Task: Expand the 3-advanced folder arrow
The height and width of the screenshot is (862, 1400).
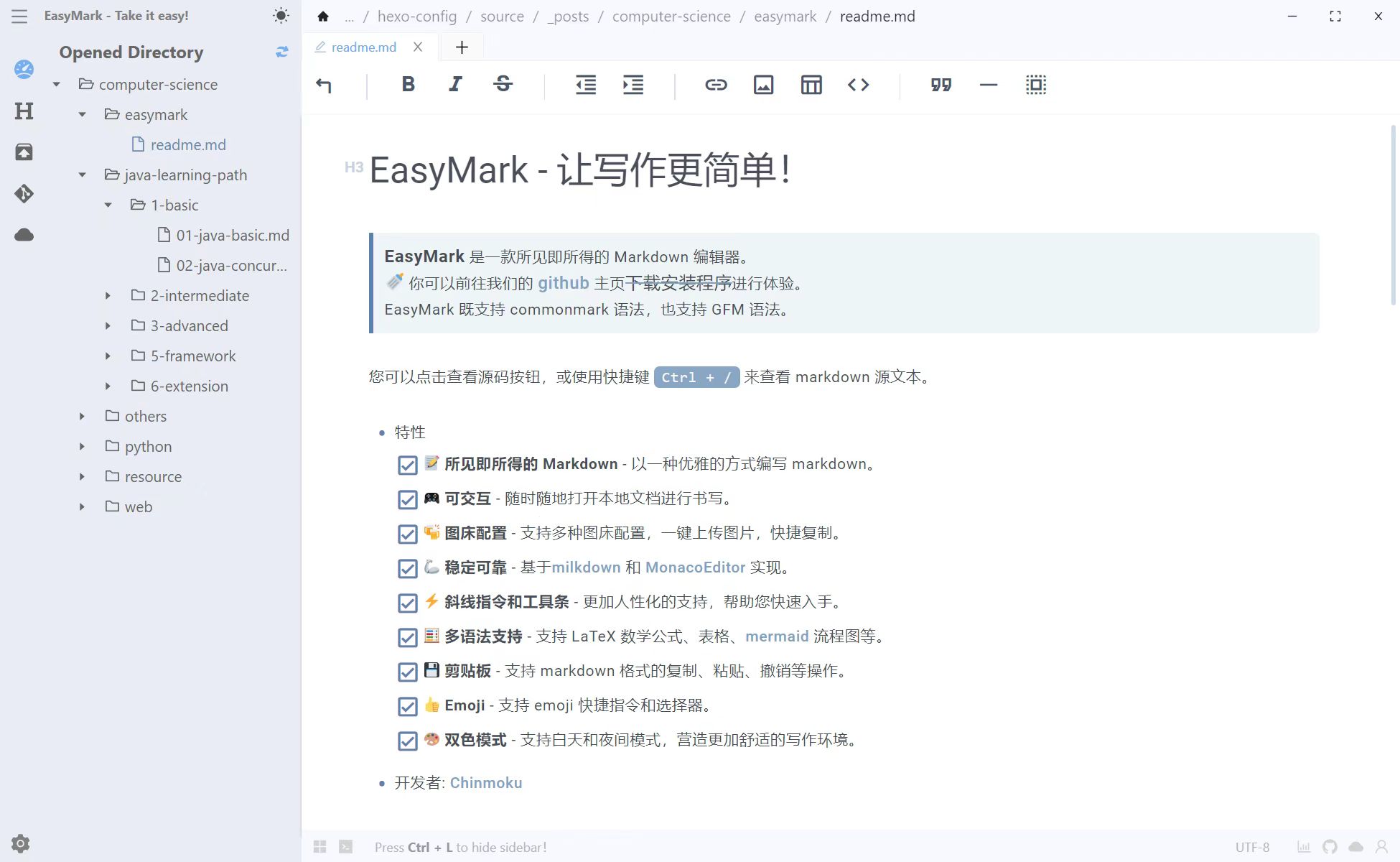Action: click(108, 326)
